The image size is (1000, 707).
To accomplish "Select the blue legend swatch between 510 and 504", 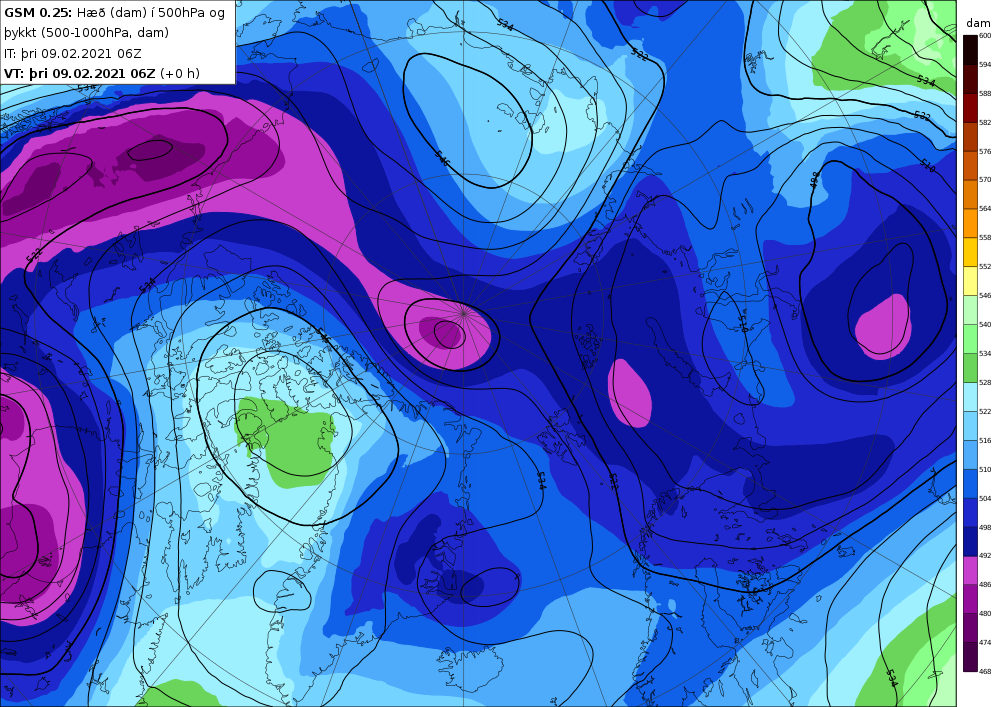I will 970,484.
